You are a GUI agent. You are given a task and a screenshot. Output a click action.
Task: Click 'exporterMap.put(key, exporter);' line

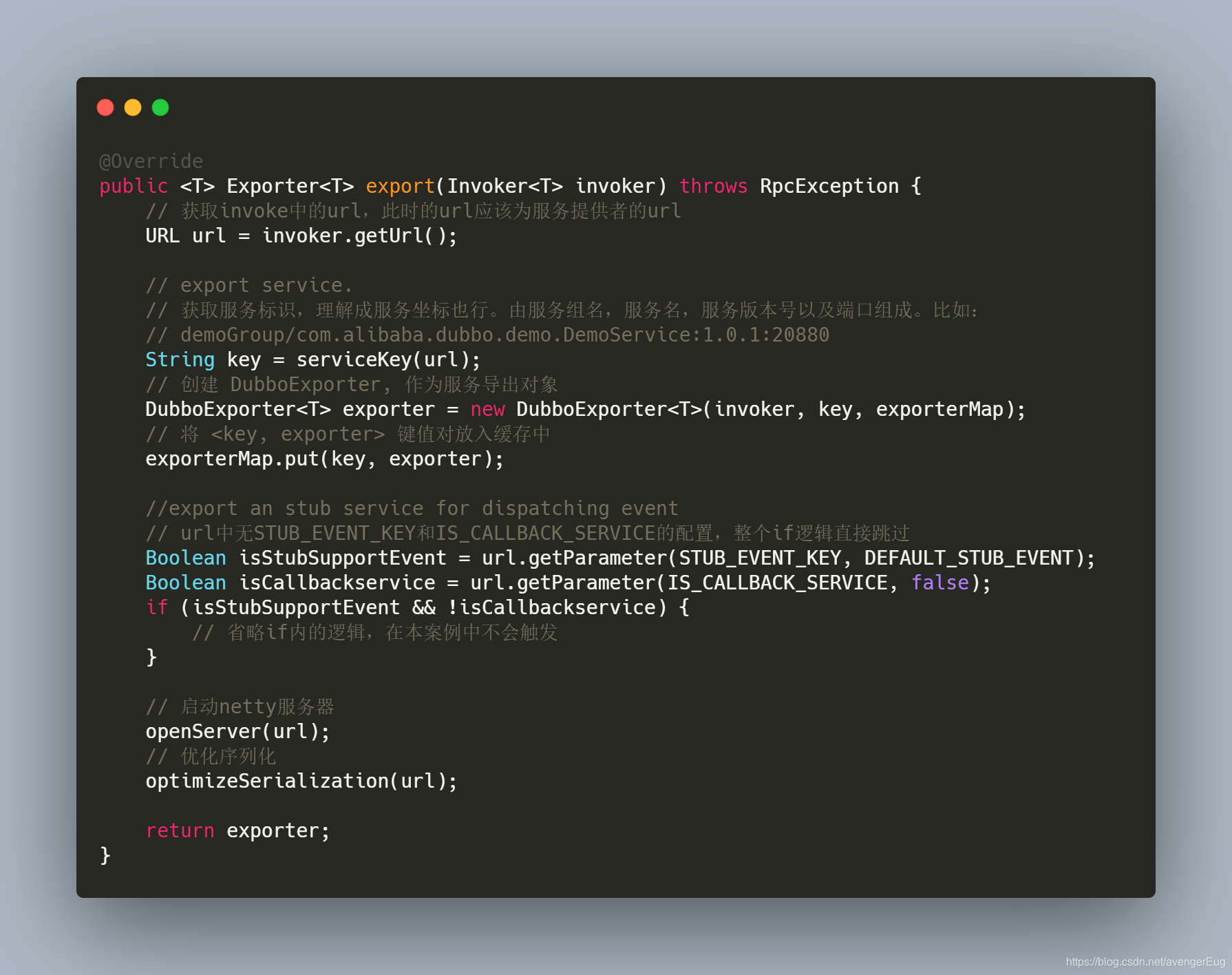(x=325, y=459)
